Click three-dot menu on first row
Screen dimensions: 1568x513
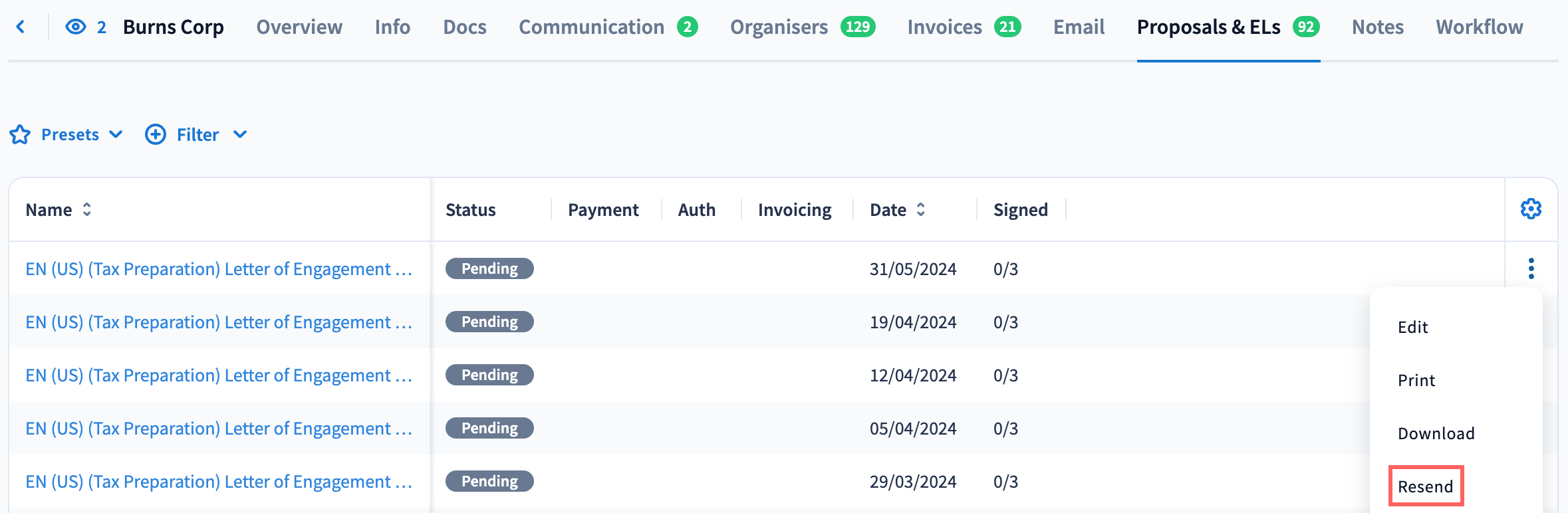[x=1531, y=268]
